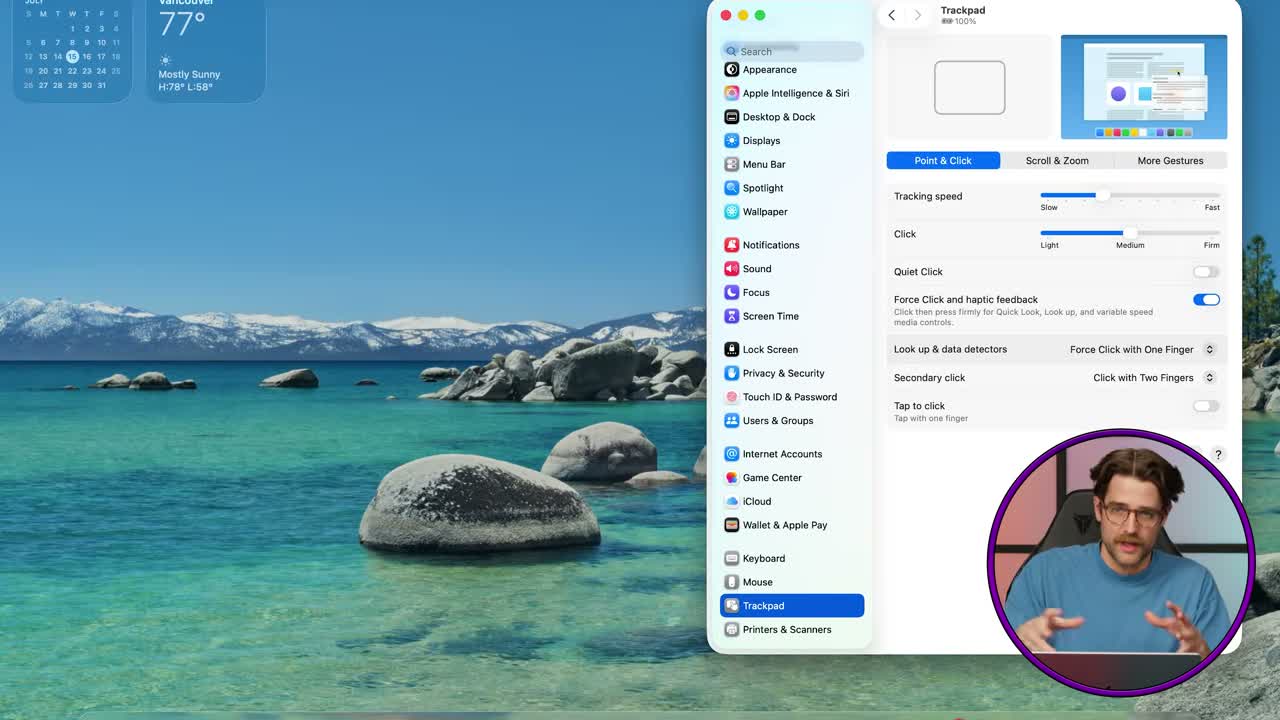This screenshot has height=720, width=1280.
Task: Open the Vancouver weather widget
Action: [x=207, y=50]
